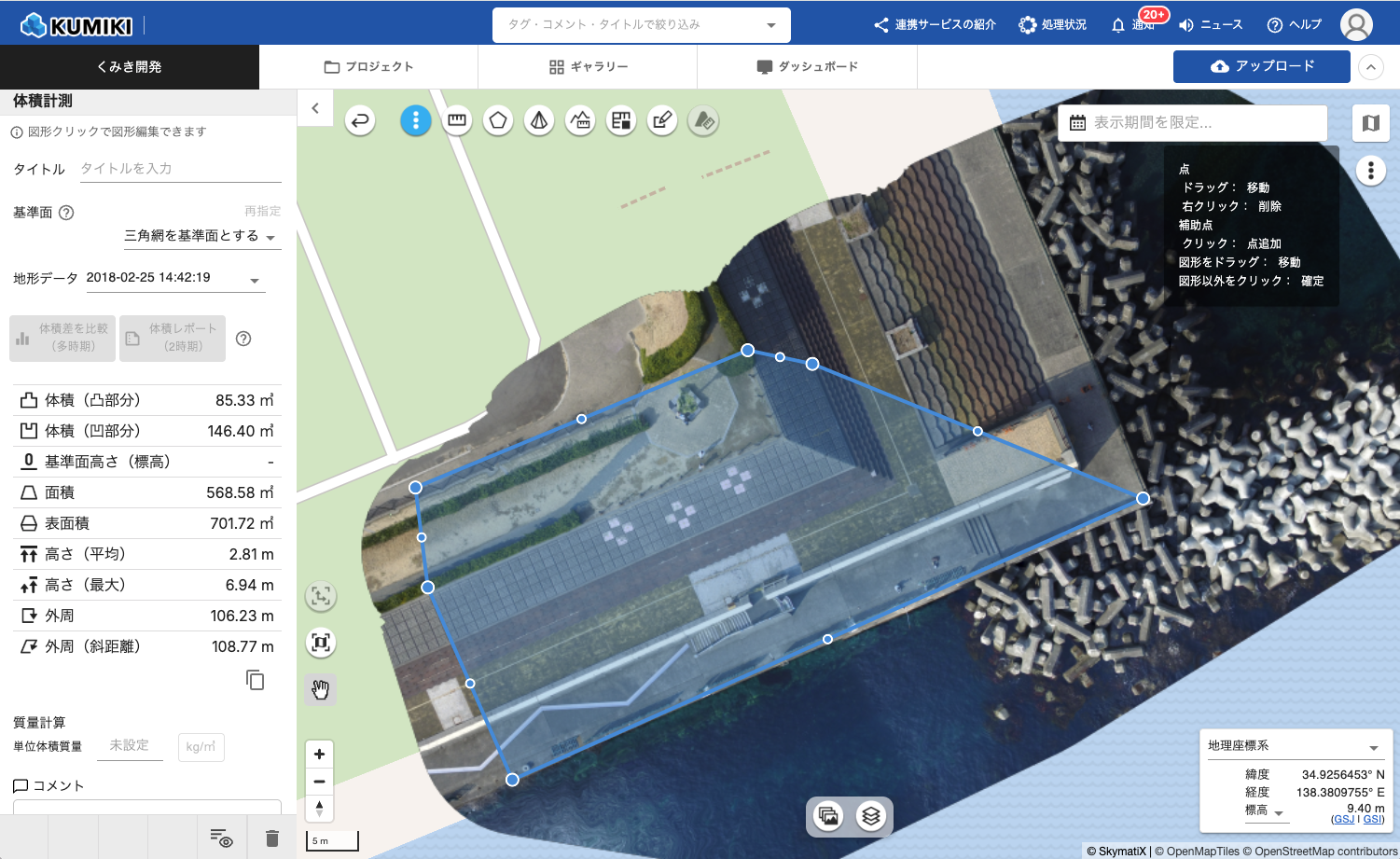The height and width of the screenshot is (859, 1400).
Task: Zoom in the map with plus button
Action: (319, 754)
